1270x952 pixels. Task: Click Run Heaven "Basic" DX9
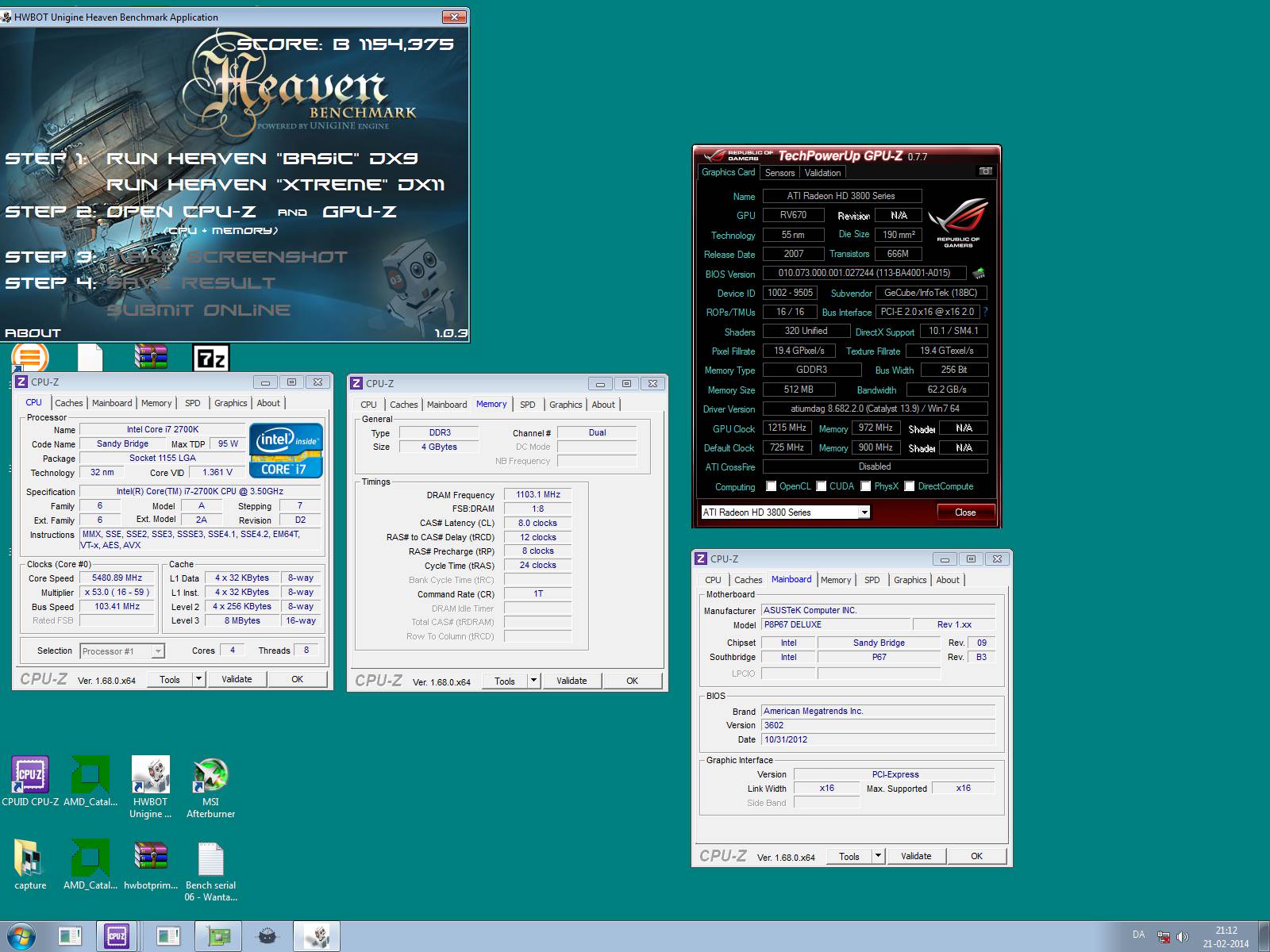click(262, 159)
